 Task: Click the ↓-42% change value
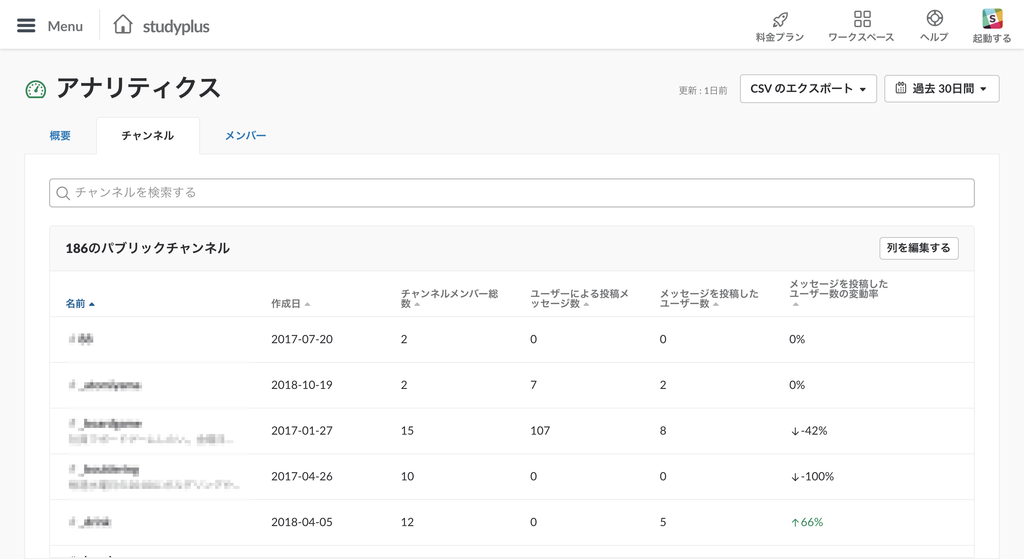[x=808, y=431]
